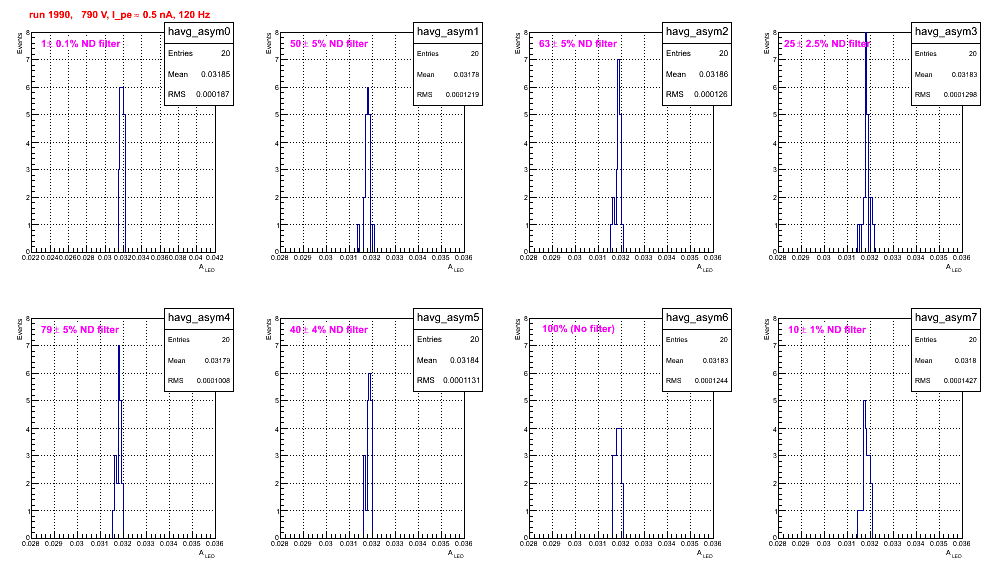Click the '100% (No filter)' label
Screen dimensions: 996x572
click(x=578, y=329)
